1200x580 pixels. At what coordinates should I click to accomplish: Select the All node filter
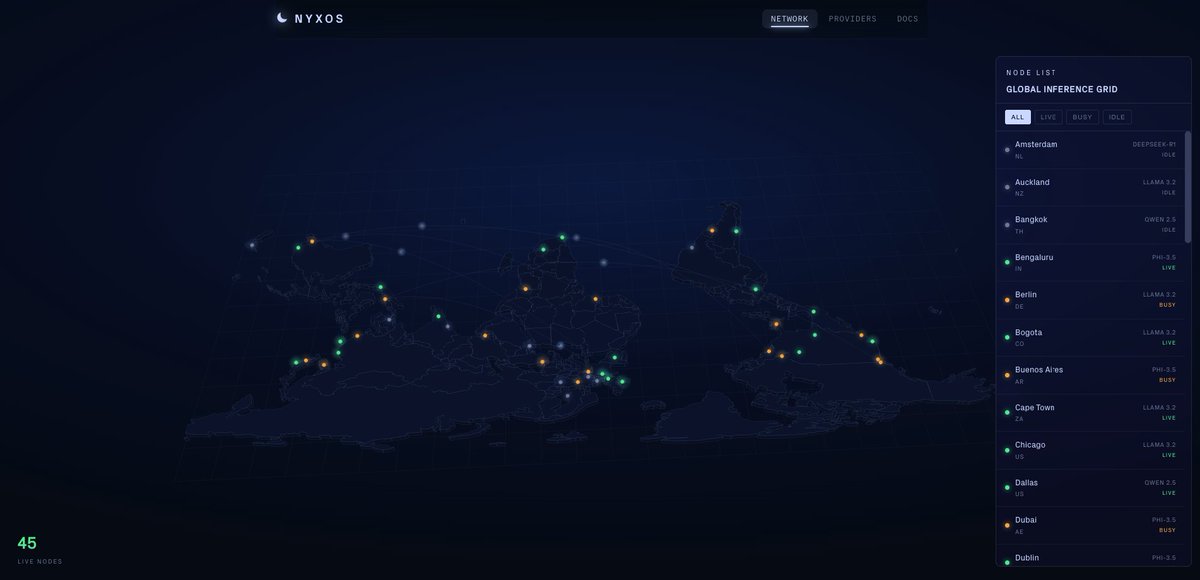tap(1018, 117)
